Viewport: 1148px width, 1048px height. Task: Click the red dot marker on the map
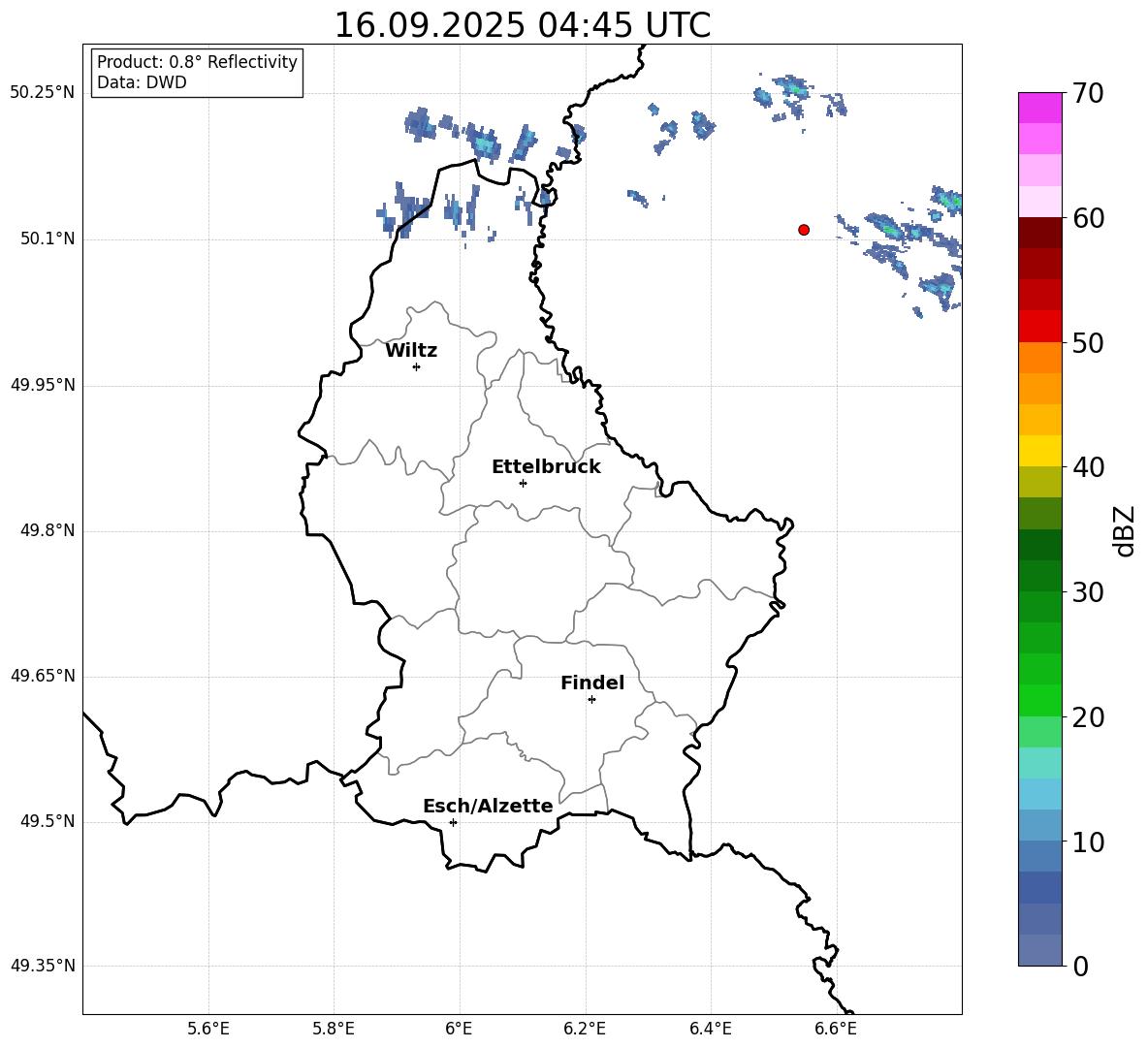[x=804, y=230]
